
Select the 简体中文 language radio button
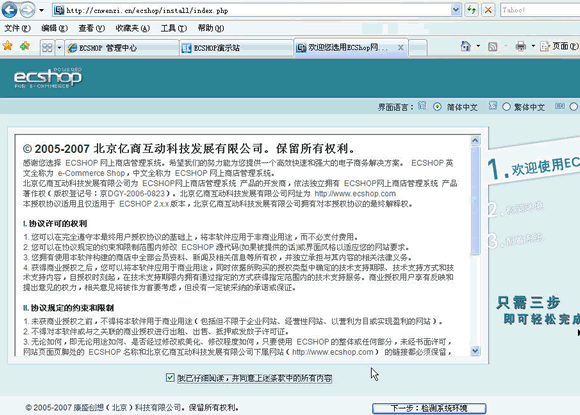pyautogui.click(x=437, y=107)
